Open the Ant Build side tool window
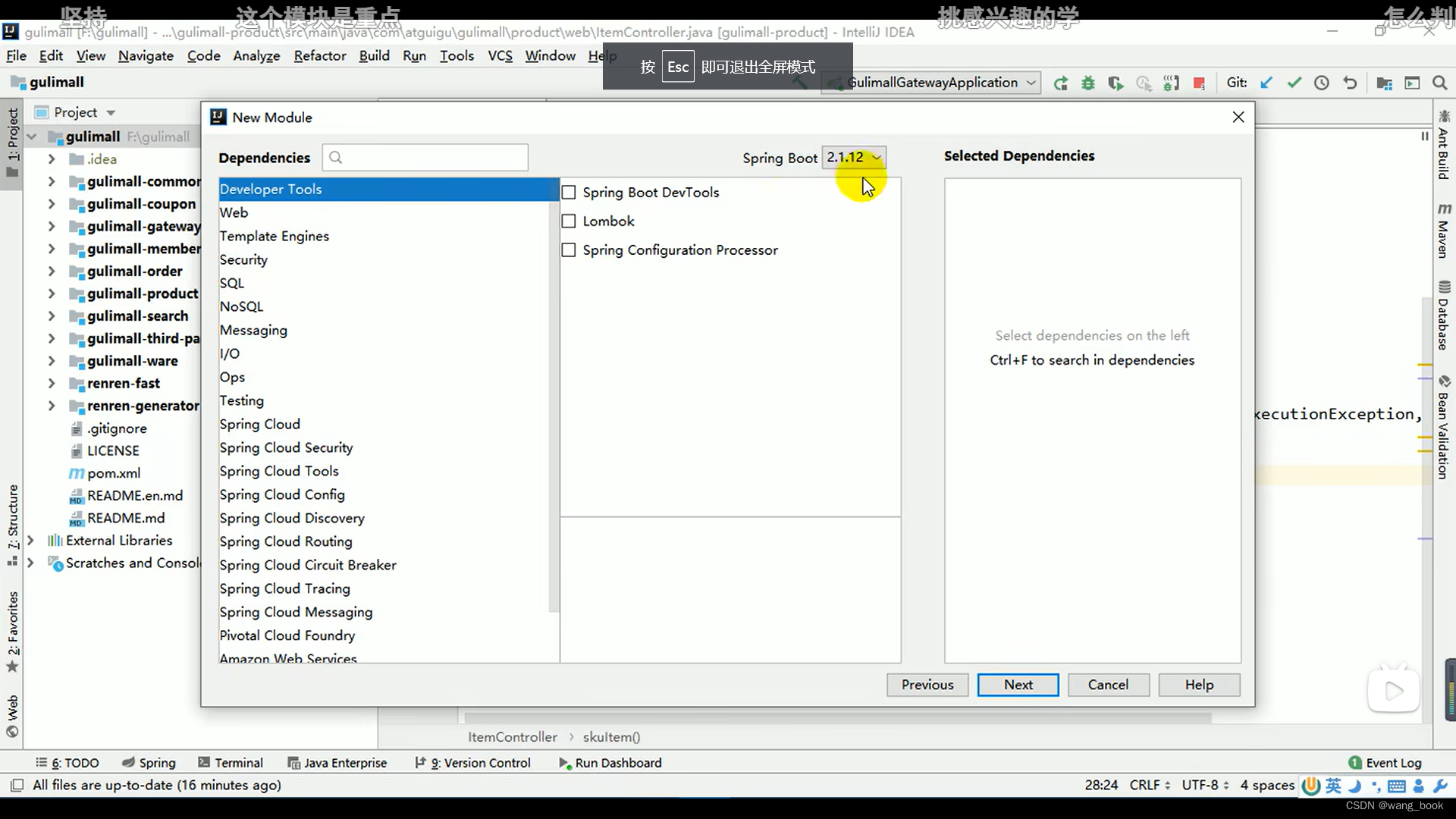The image size is (1456, 819). (1444, 146)
